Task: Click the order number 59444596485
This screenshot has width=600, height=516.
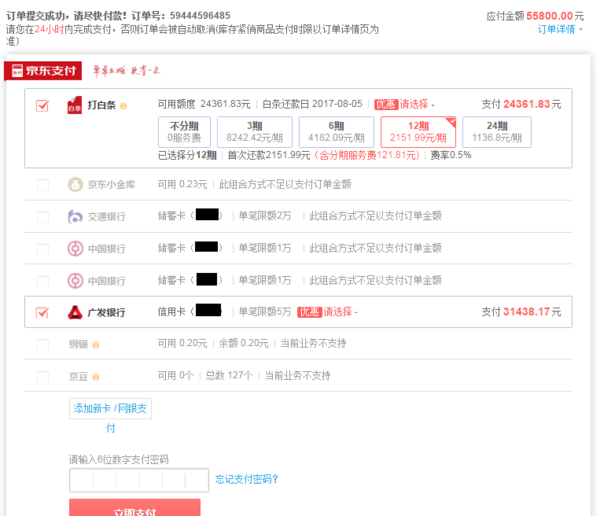Action: click(x=200, y=16)
